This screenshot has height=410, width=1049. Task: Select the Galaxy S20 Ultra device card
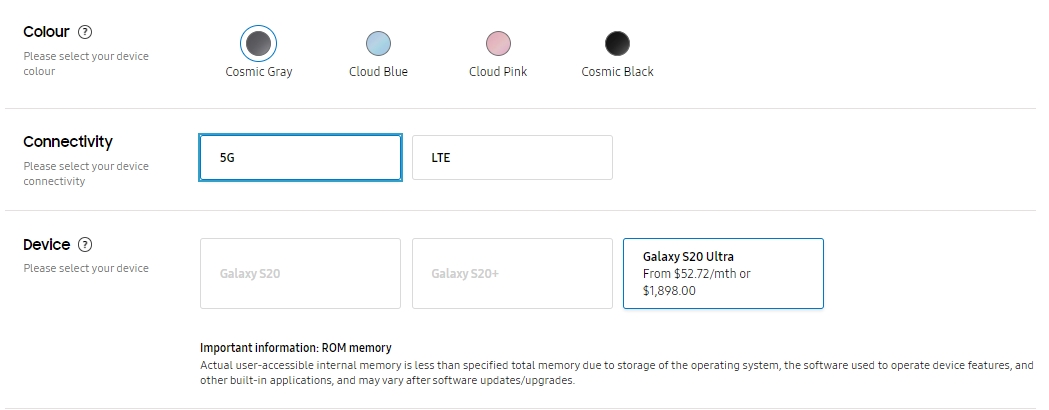point(723,273)
